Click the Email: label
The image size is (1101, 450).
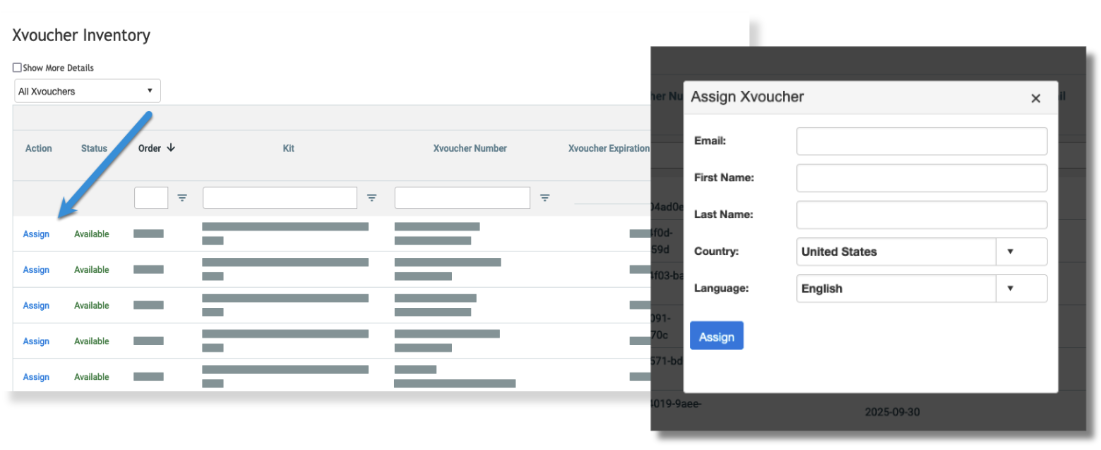(710, 141)
